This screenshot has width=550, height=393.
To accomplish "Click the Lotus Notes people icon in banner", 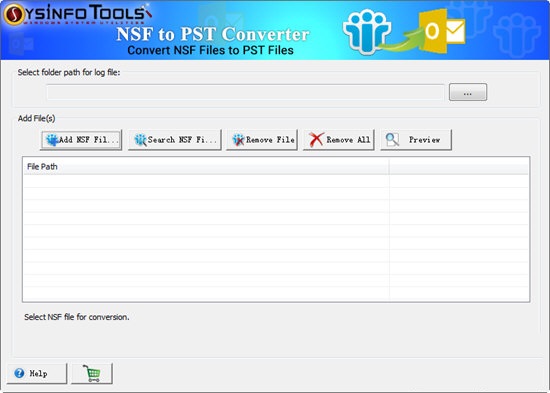I will point(367,32).
